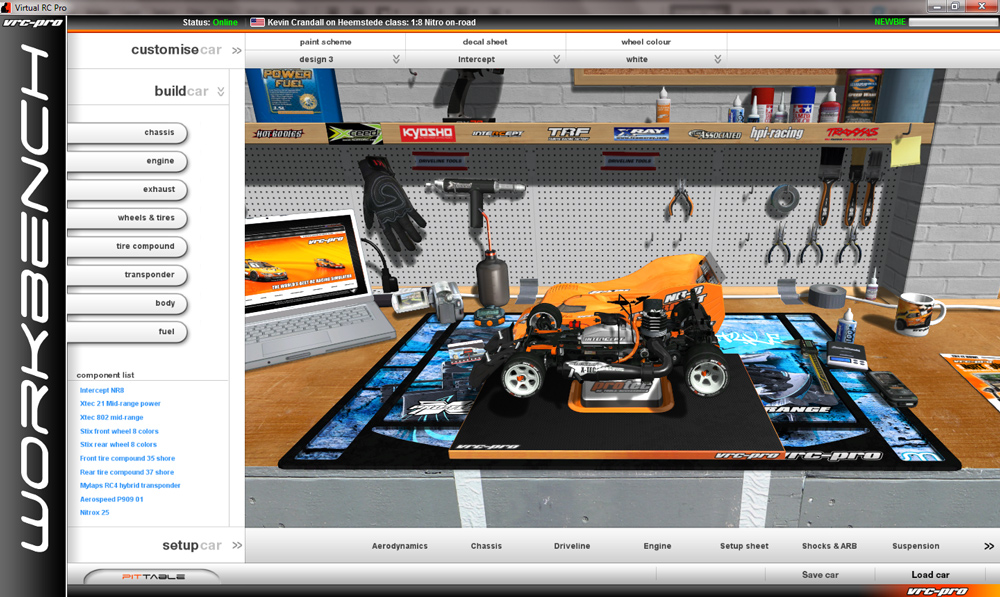This screenshot has height=597, width=1000.
Task: Click the orange RC car model
Action: [x=615, y=332]
